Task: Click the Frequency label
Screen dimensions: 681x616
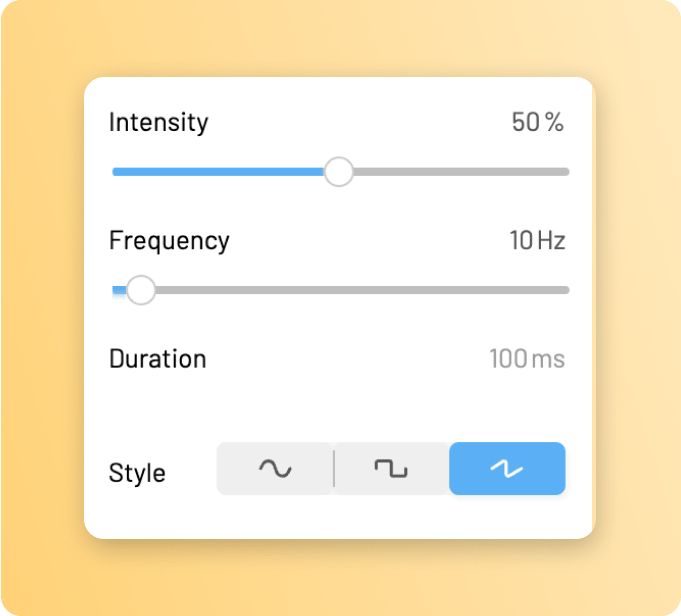Action: click(169, 241)
